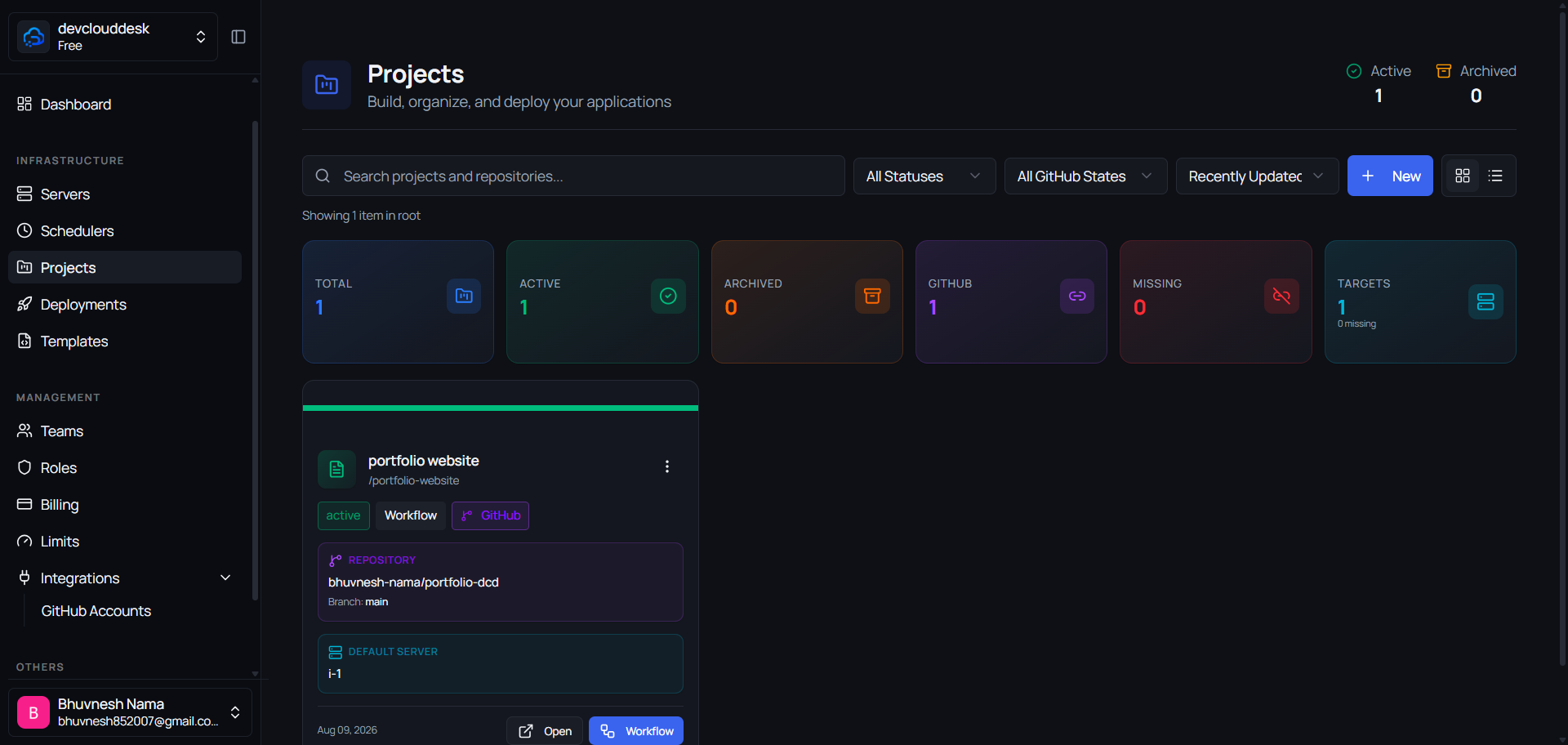Viewport: 1568px width, 745px height.
Task: Click the portfolio website document icon
Action: [x=336, y=469]
